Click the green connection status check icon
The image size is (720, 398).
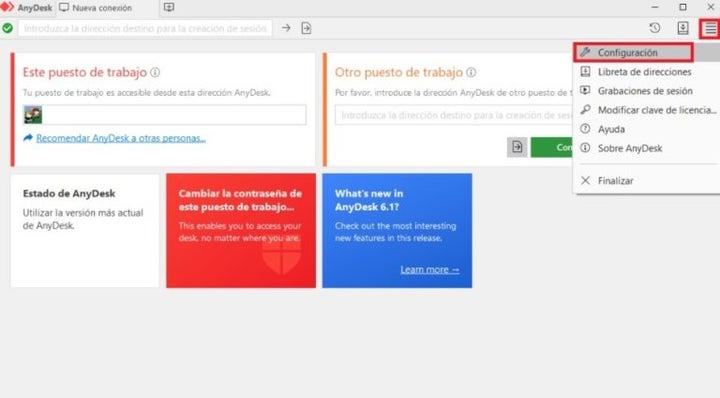[7, 28]
